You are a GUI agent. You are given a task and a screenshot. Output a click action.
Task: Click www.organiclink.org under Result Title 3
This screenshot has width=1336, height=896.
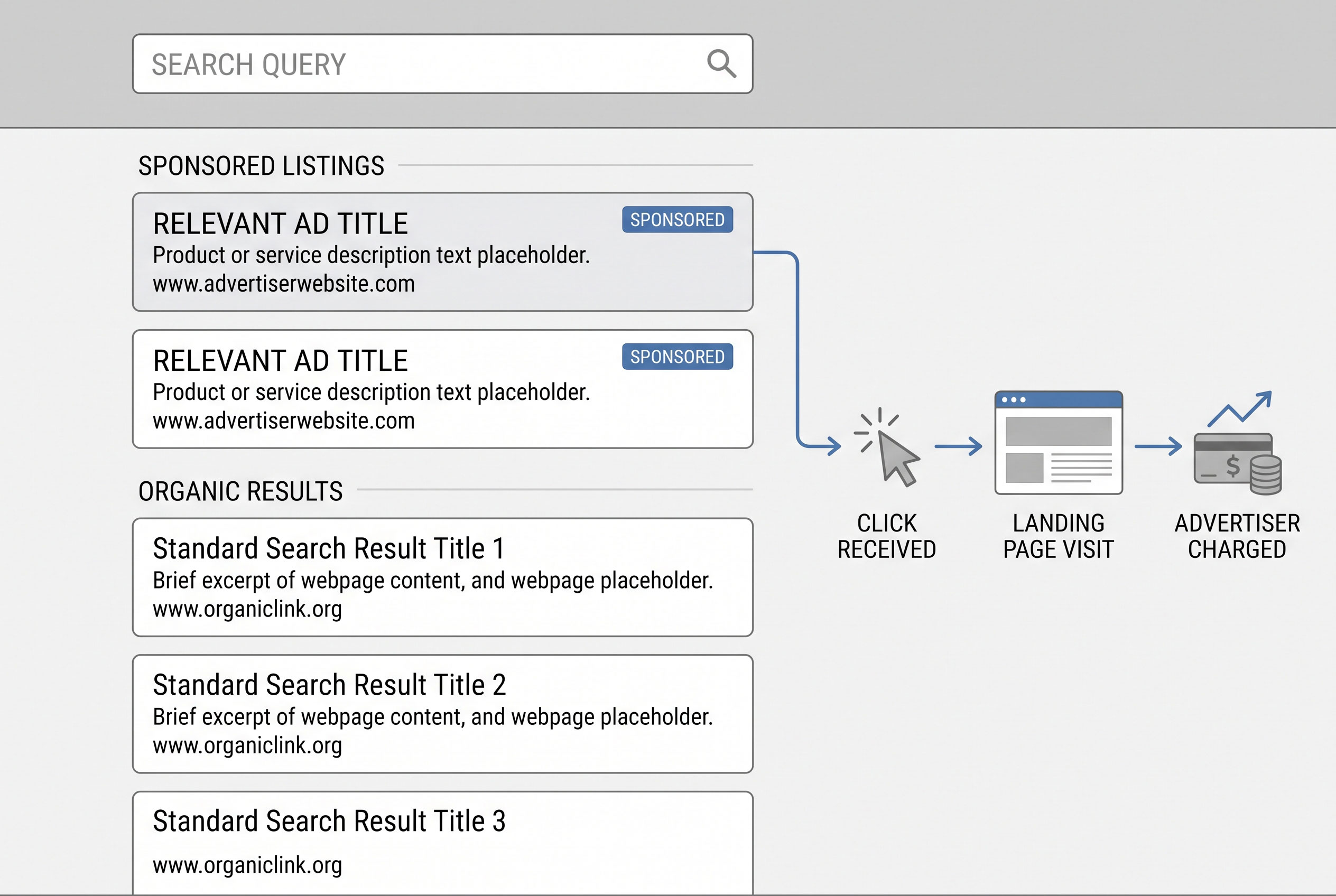point(247,865)
